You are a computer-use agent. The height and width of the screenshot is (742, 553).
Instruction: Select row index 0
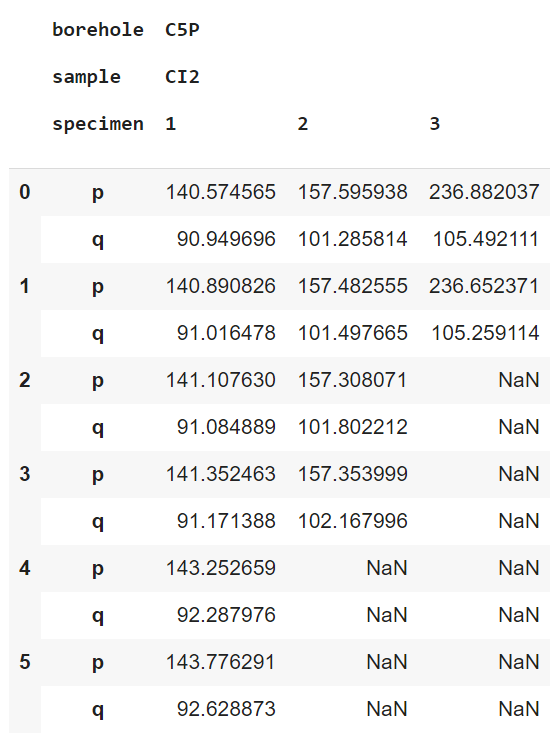[x=25, y=192]
